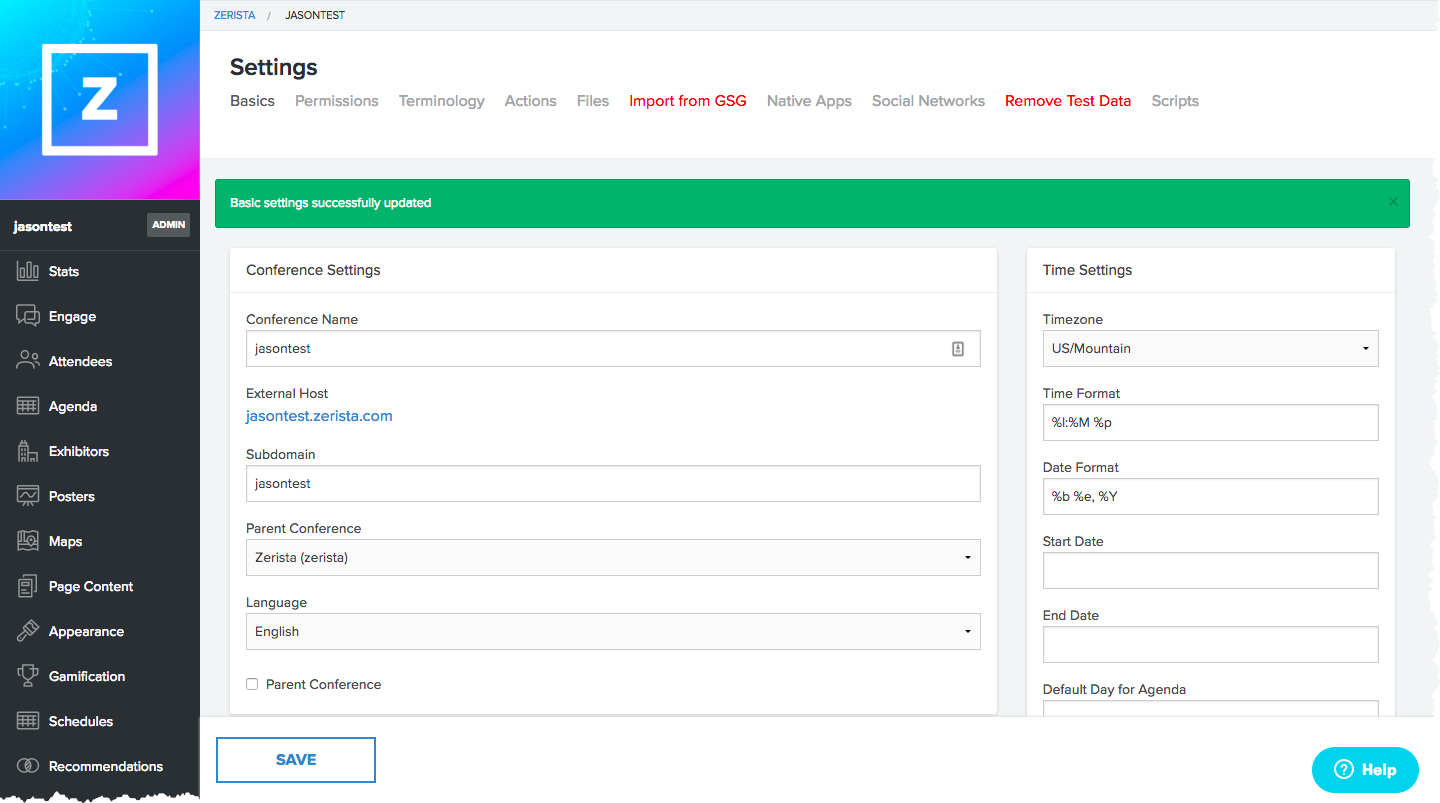Open the Native Apps tab

pos(809,101)
